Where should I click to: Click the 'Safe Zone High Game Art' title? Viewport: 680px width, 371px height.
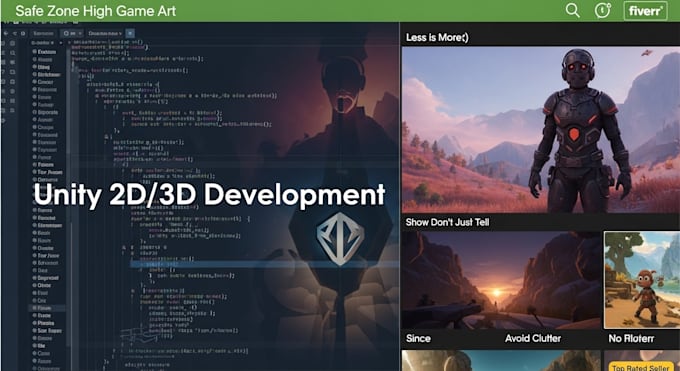[x=95, y=11]
